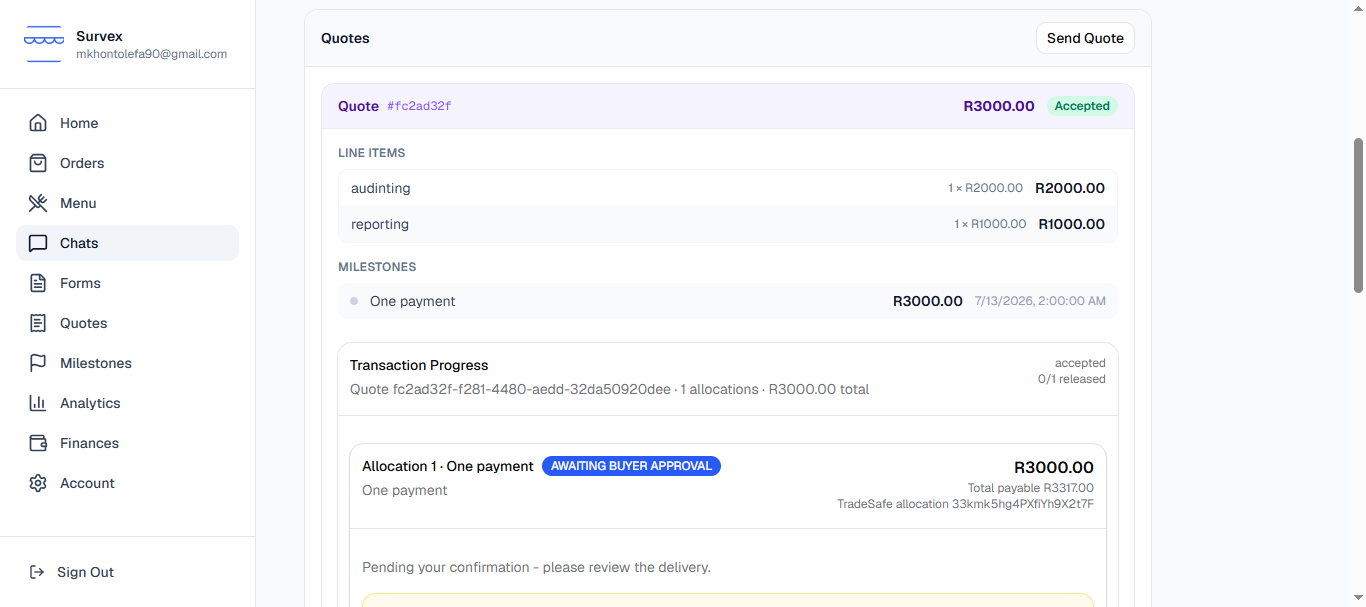The height and width of the screenshot is (607, 1366).
Task: Click the Allocation 1 · One payment title
Action: tap(448, 466)
